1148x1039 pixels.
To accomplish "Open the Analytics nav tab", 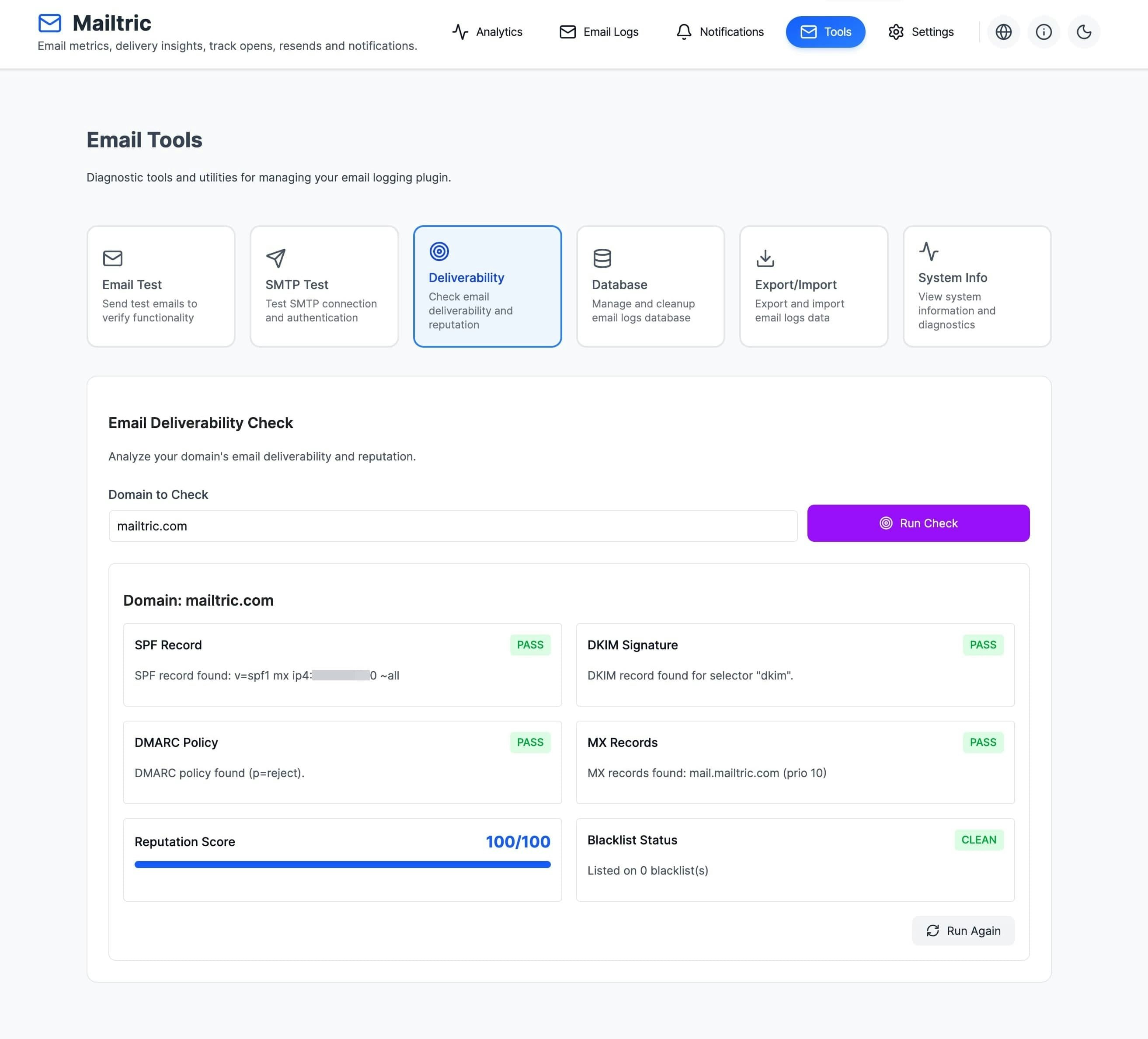I will (487, 32).
